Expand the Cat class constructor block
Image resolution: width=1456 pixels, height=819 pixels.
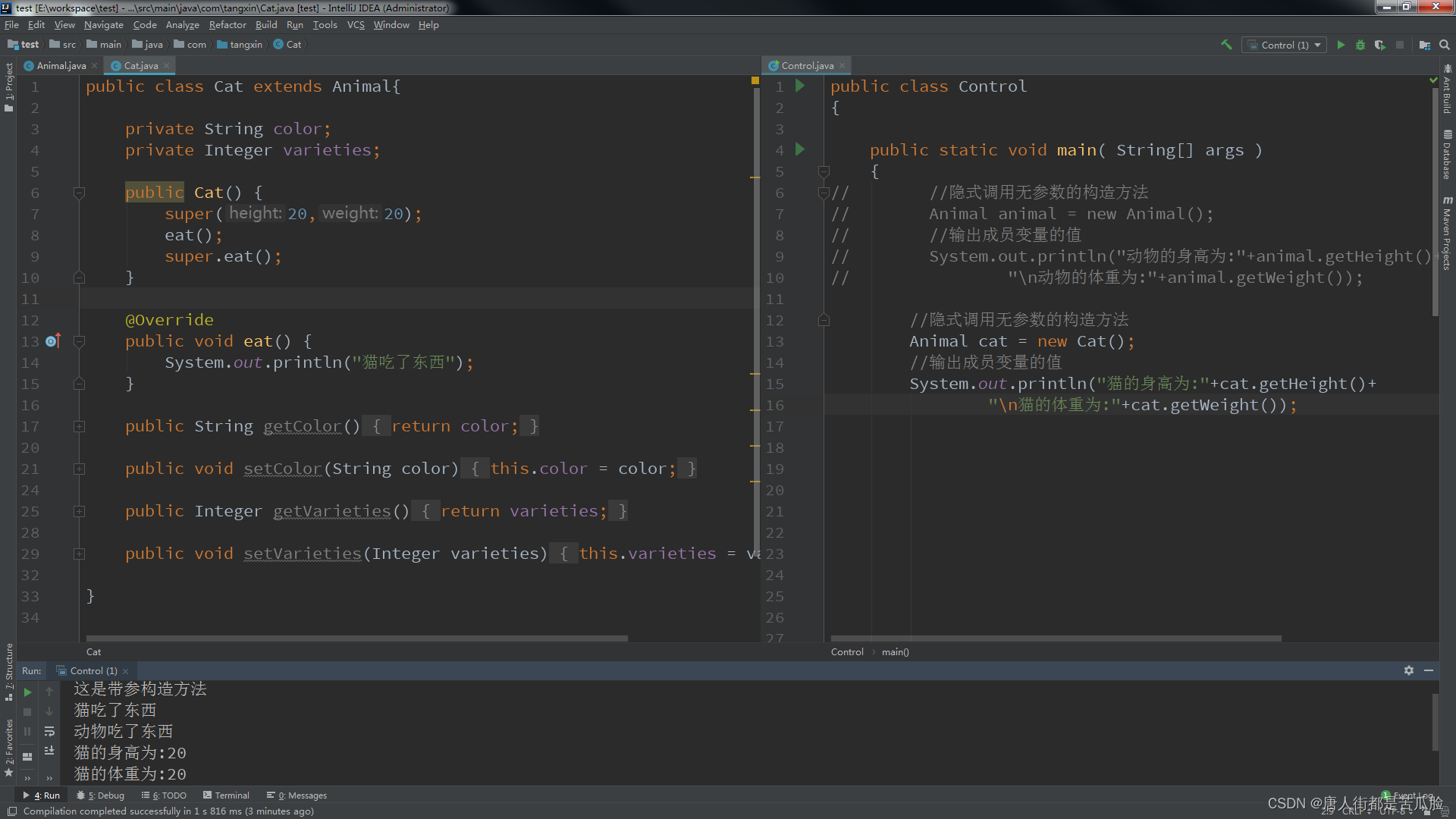tap(78, 192)
